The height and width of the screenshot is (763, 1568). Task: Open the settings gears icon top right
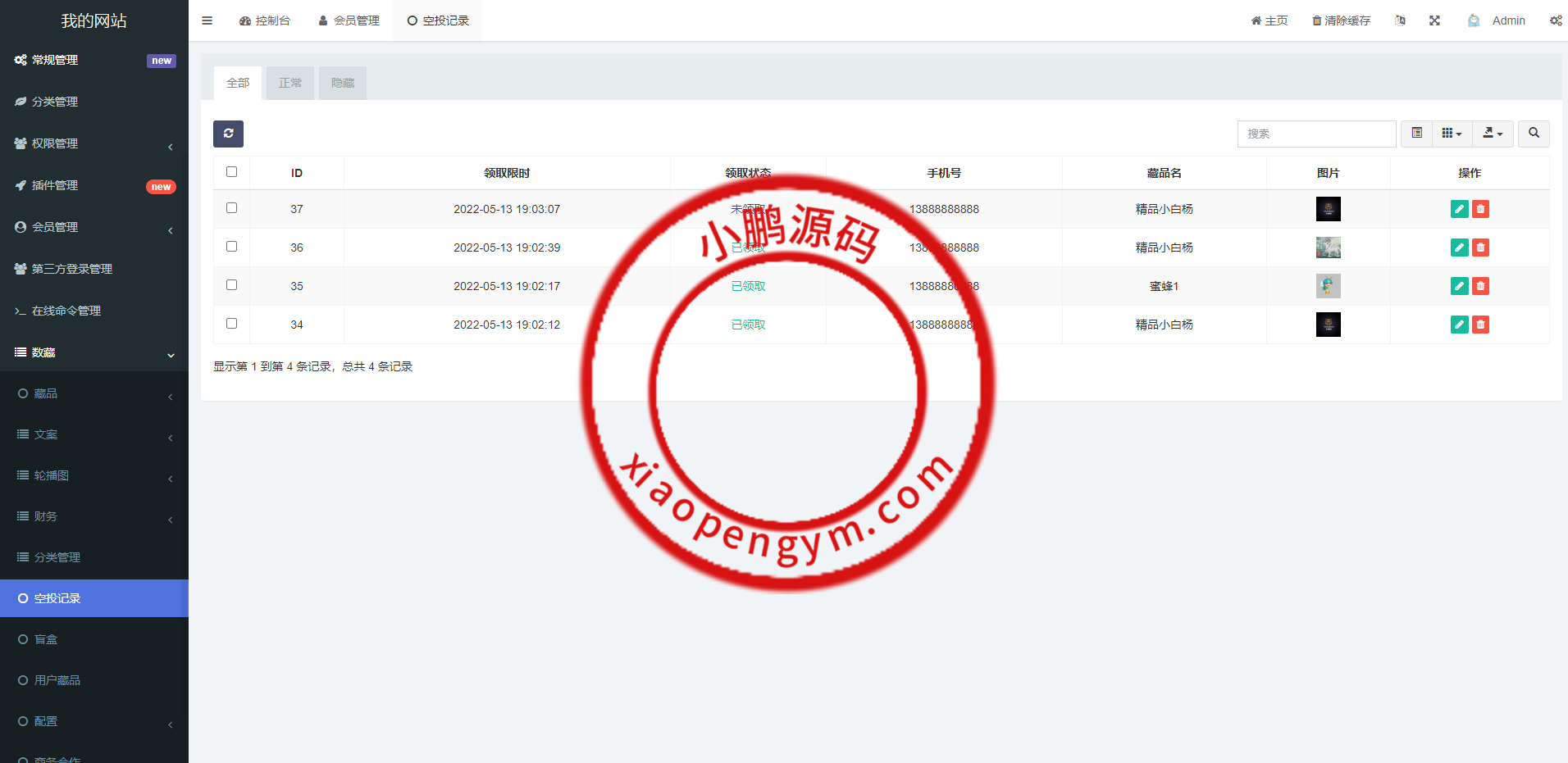point(1555,20)
